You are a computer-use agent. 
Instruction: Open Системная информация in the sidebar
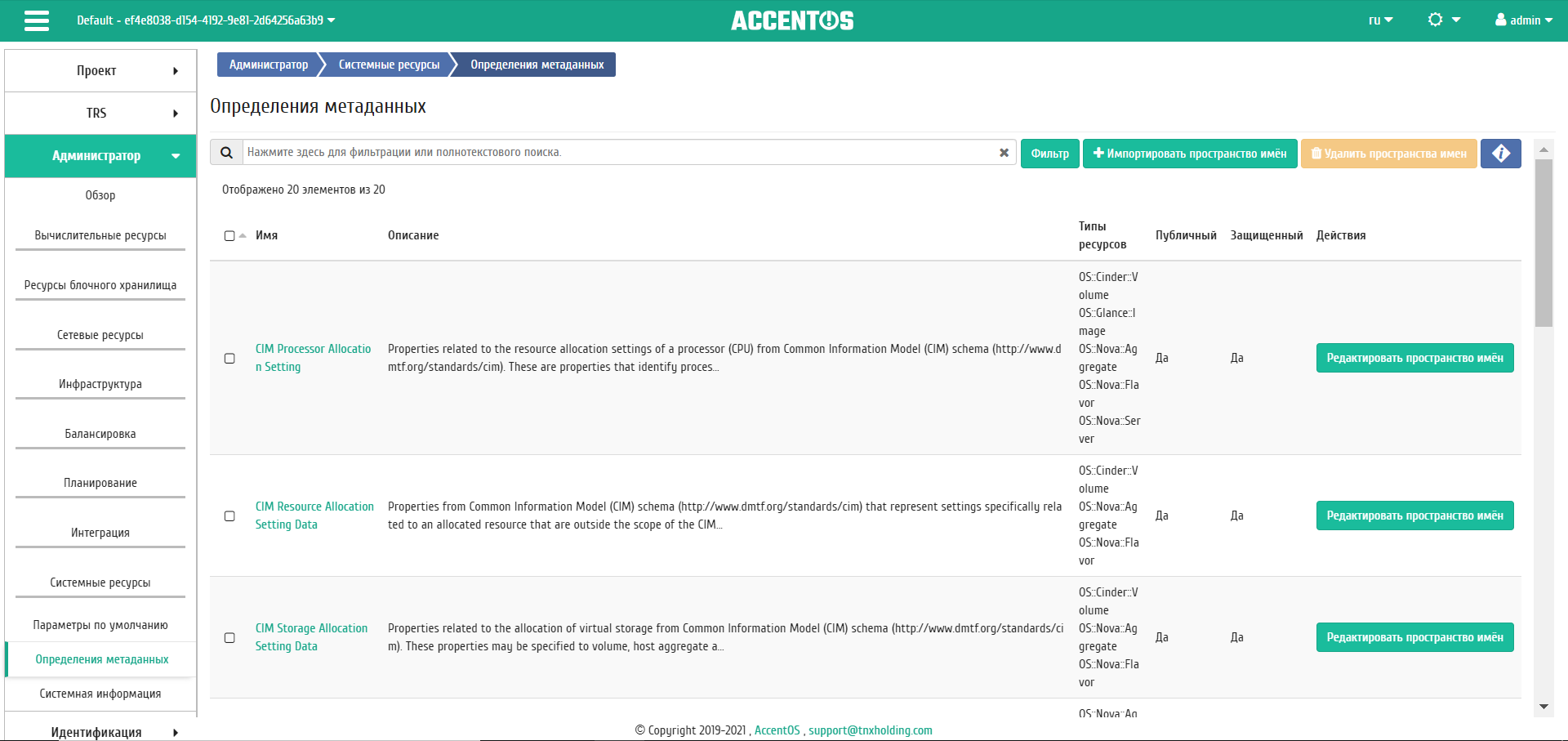100,694
